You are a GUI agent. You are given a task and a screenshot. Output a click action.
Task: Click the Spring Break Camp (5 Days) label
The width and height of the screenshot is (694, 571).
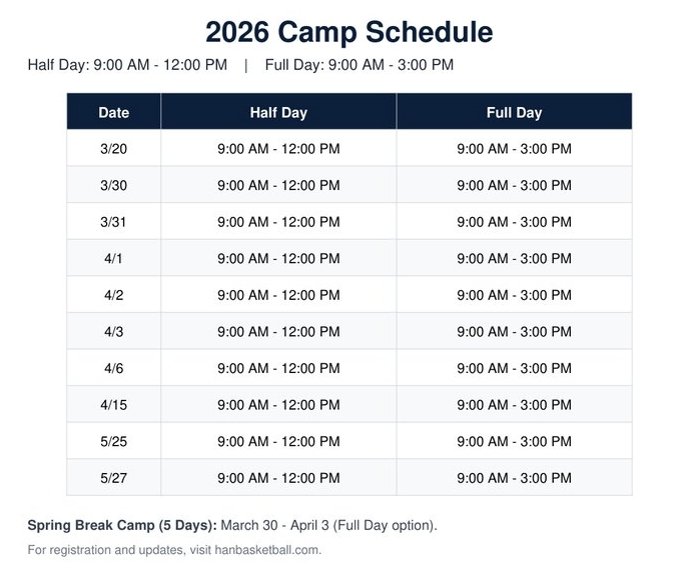click(x=121, y=524)
